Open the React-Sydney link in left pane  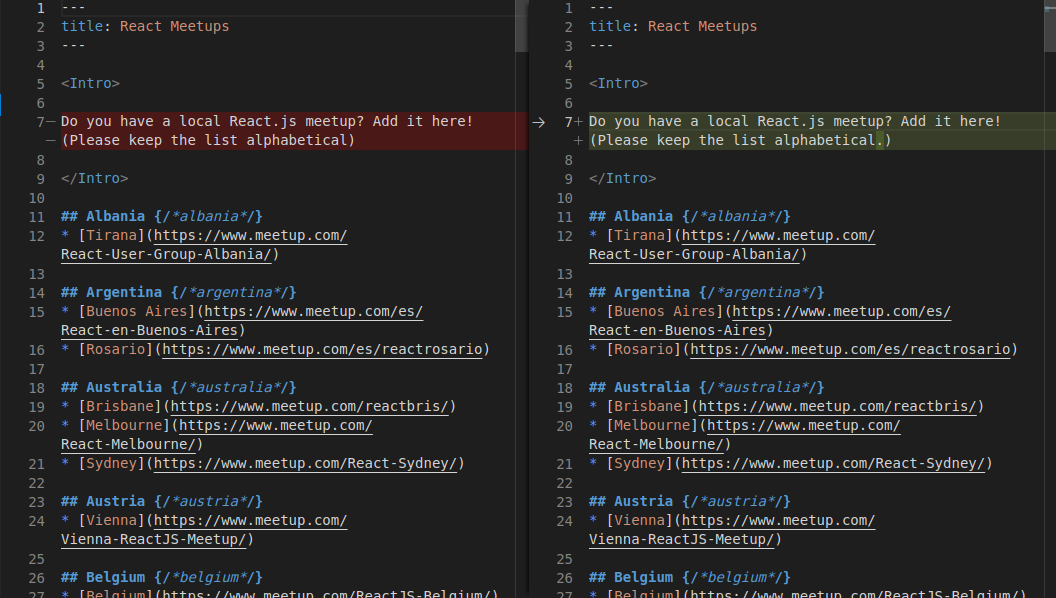306,463
